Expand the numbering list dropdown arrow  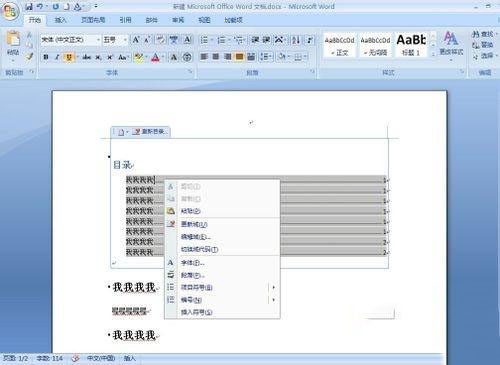point(229,40)
